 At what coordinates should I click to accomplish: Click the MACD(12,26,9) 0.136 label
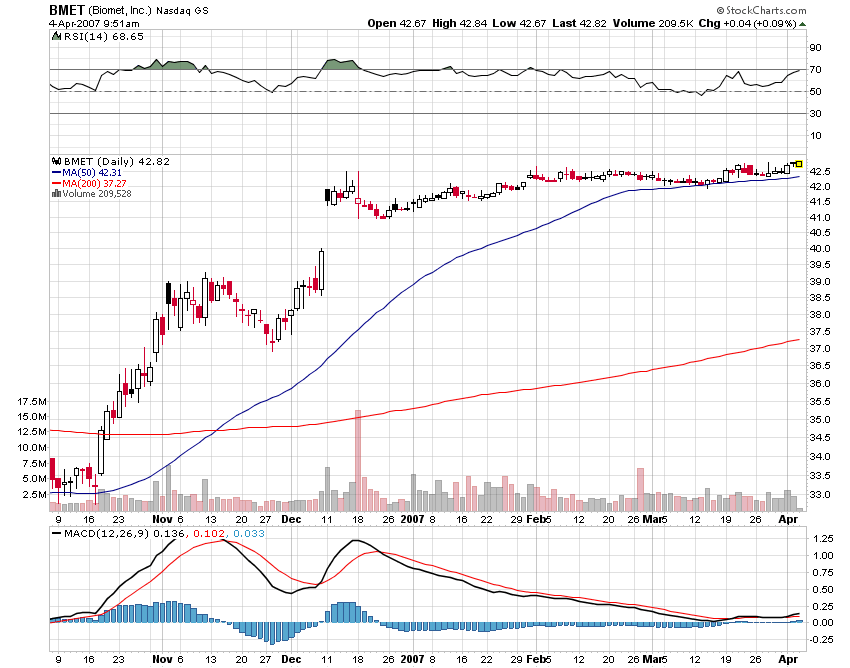coord(124,534)
